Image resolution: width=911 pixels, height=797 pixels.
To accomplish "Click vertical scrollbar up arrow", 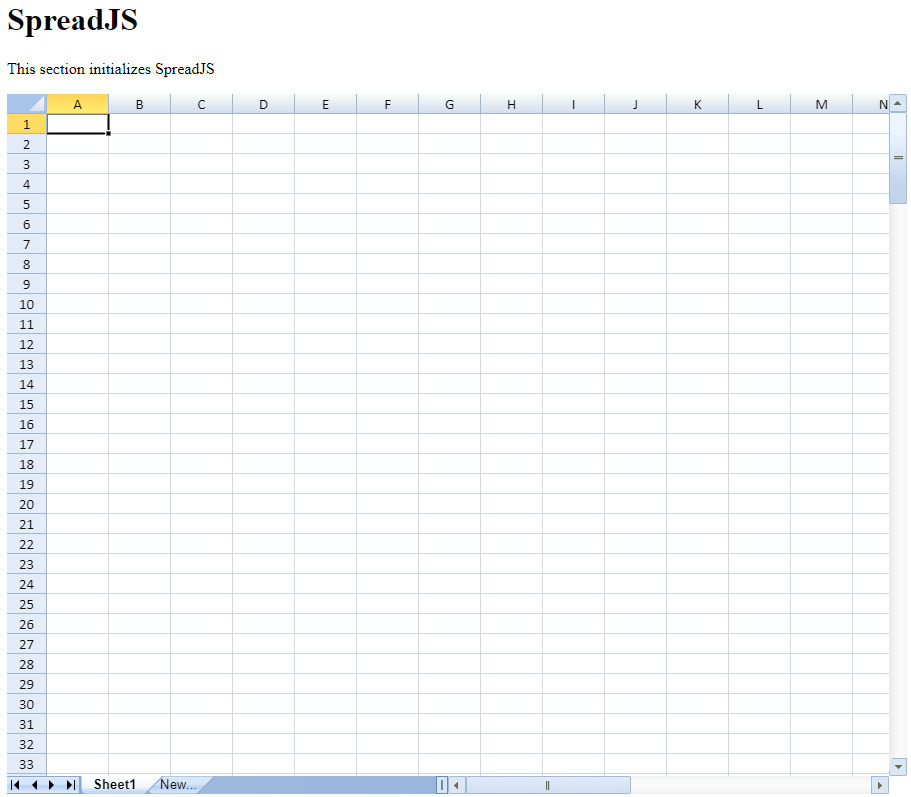I will tap(898, 103).
